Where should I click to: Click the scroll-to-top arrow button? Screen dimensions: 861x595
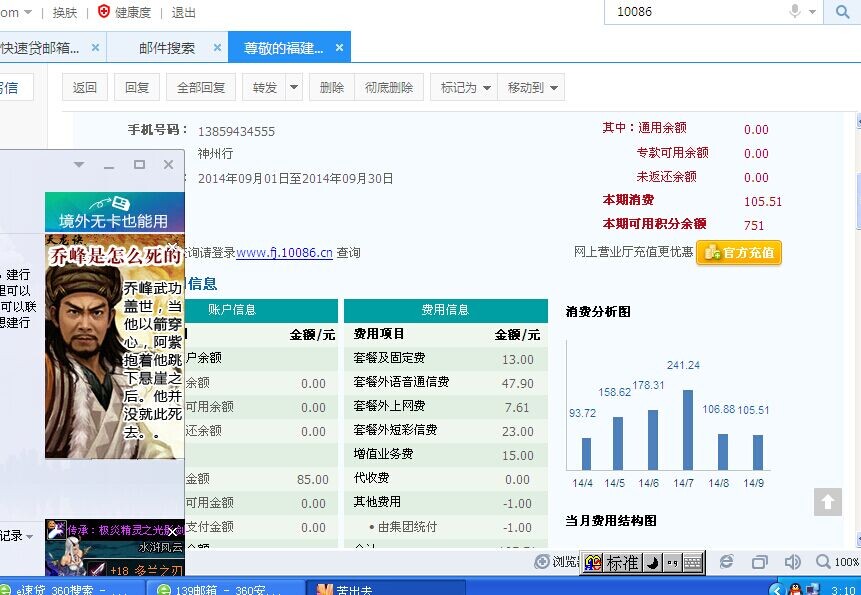tap(827, 502)
